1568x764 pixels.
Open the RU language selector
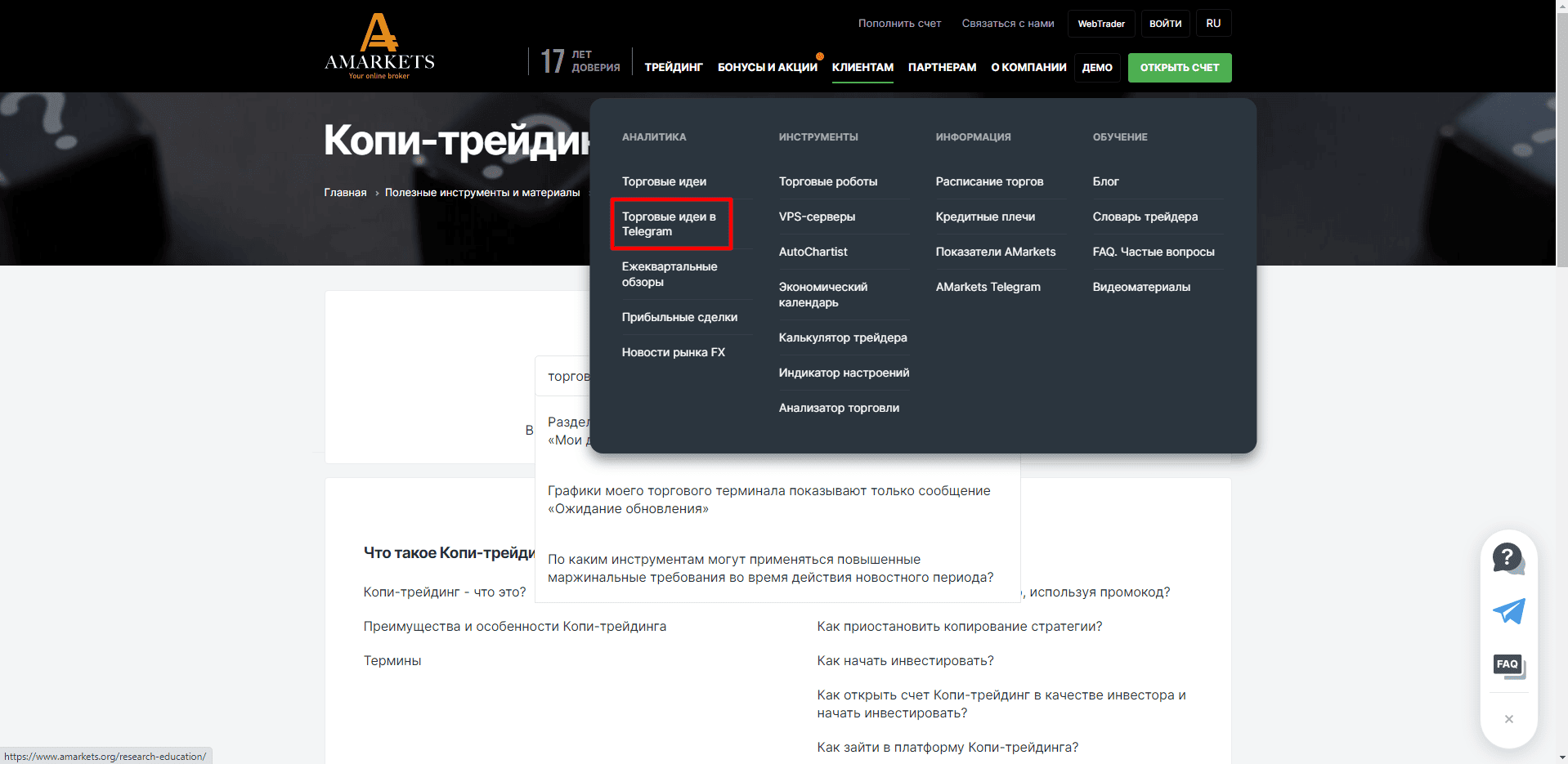point(1213,24)
